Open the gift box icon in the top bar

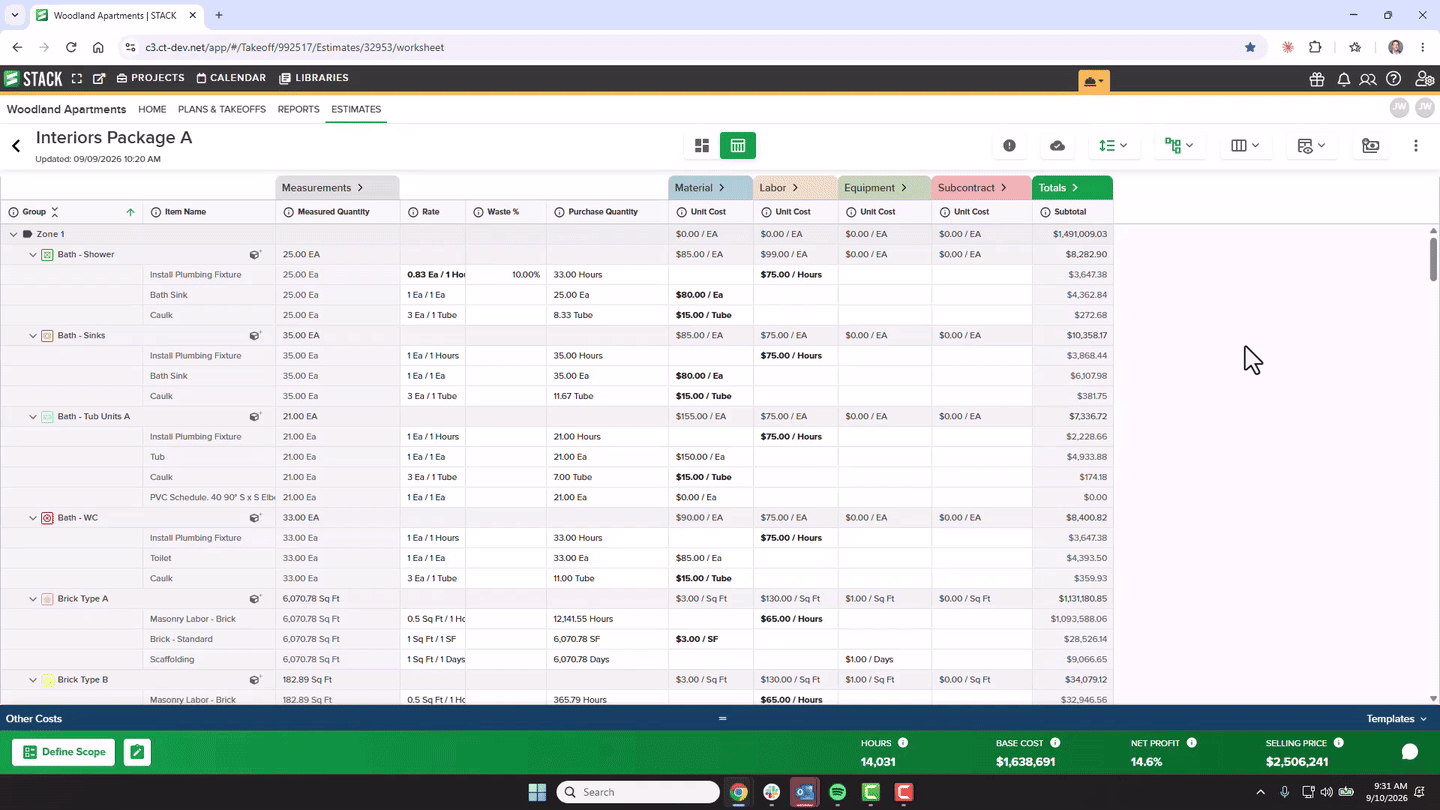click(x=1317, y=79)
